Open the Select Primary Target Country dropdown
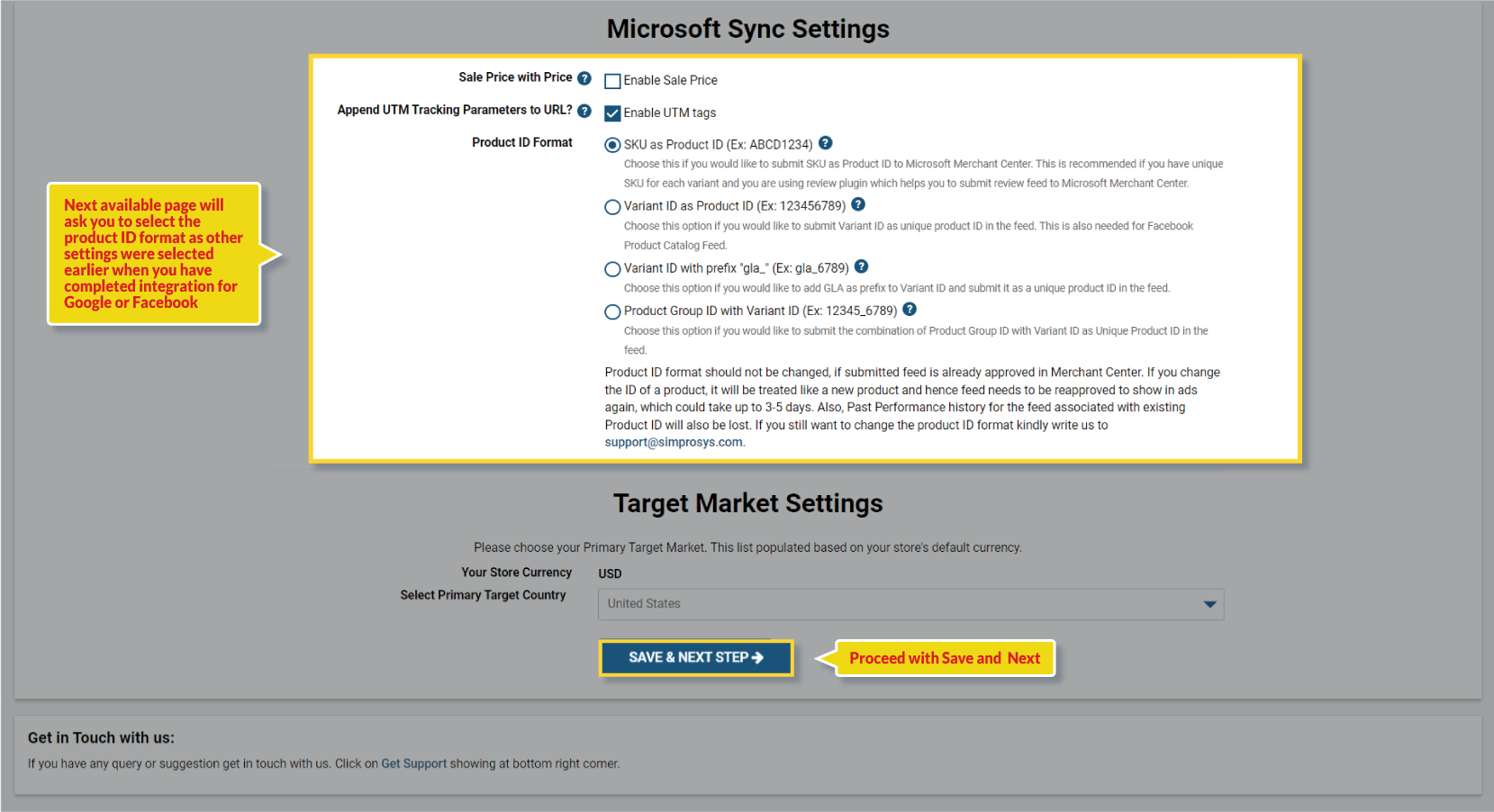 (x=910, y=604)
